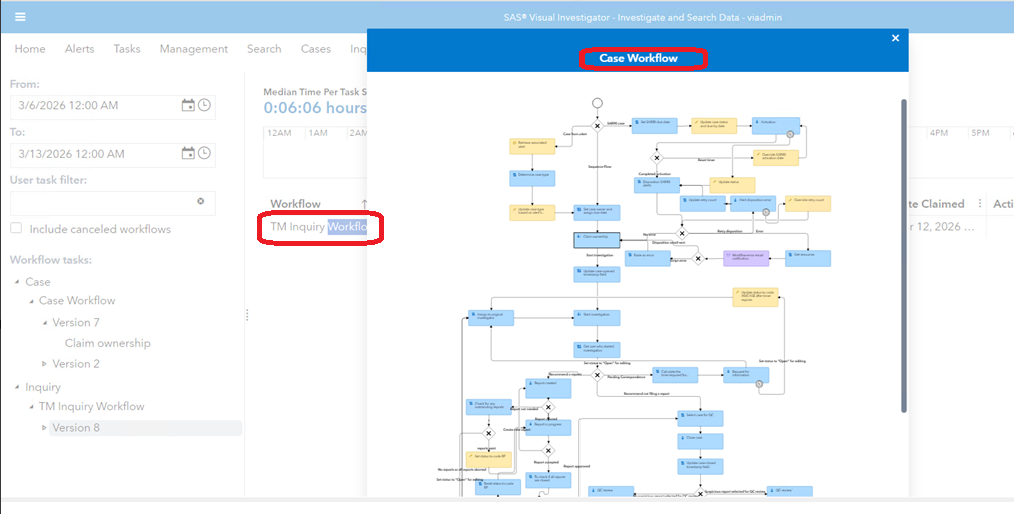Screen dimensions: 1023x514
Task: Select Workflow error email notification node
Action: pos(746,258)
